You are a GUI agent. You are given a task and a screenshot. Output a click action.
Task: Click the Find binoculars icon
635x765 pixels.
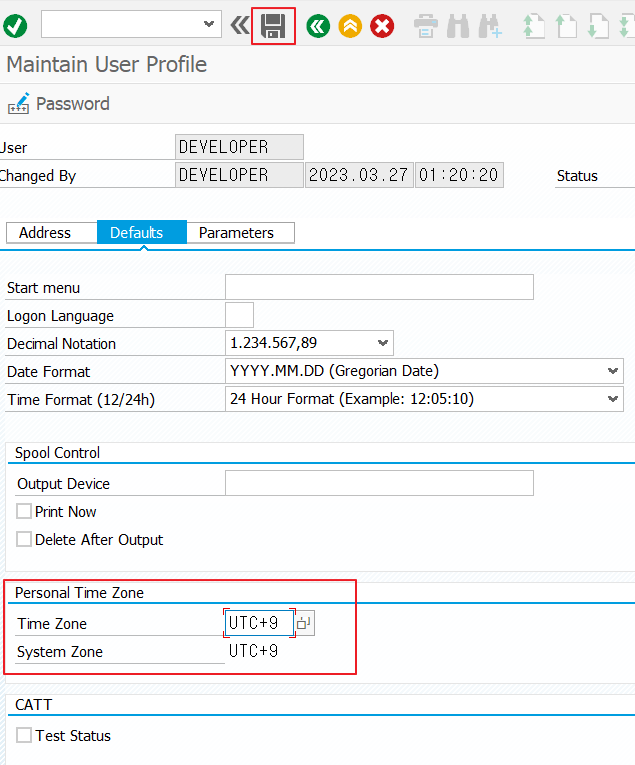[458, 26]
